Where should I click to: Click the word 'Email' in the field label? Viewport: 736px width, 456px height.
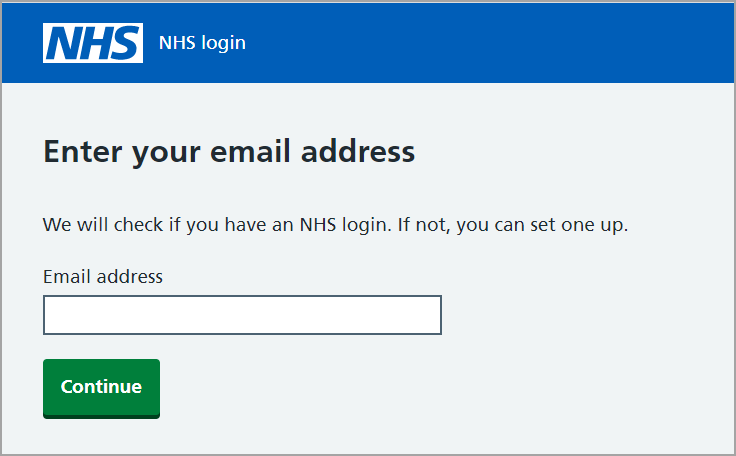point(67,277)
